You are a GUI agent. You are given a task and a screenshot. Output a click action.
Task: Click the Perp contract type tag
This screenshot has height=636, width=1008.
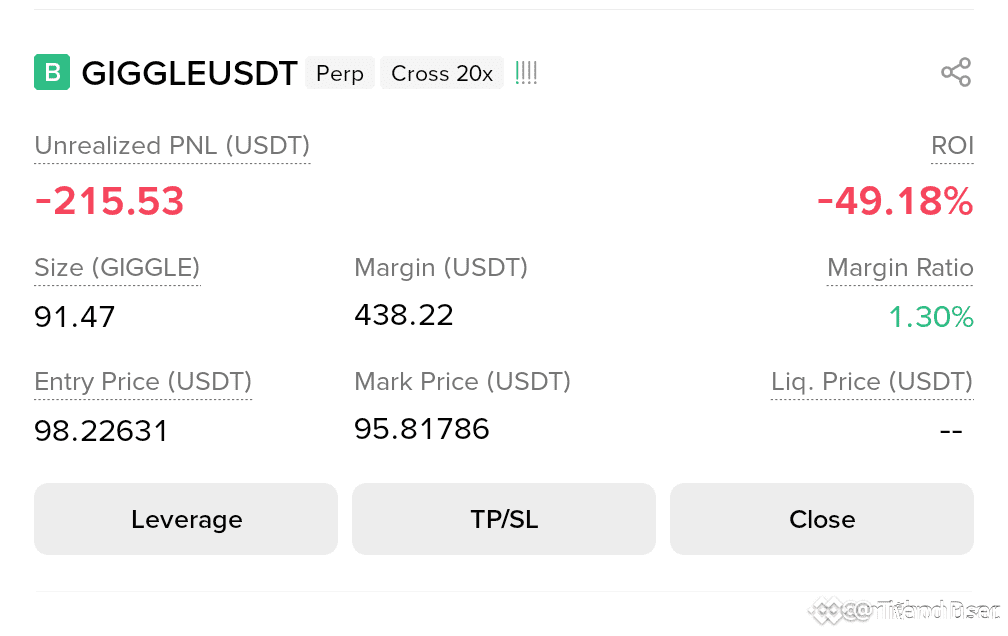tap(339, 73)
